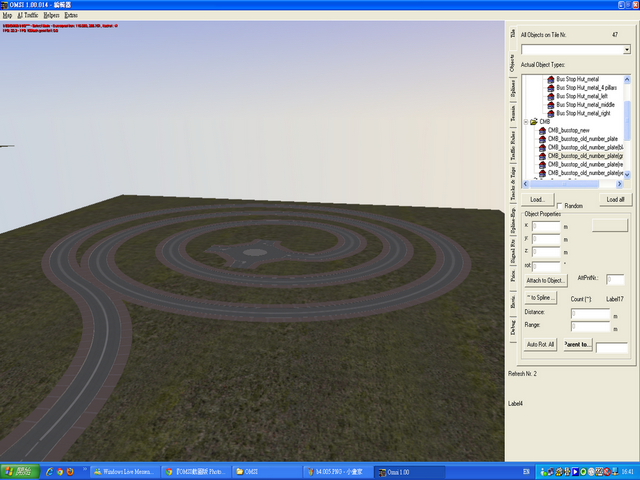This screenshot has height=480, width=640.
Task: Open the Map menu
Action: point(7,16)
